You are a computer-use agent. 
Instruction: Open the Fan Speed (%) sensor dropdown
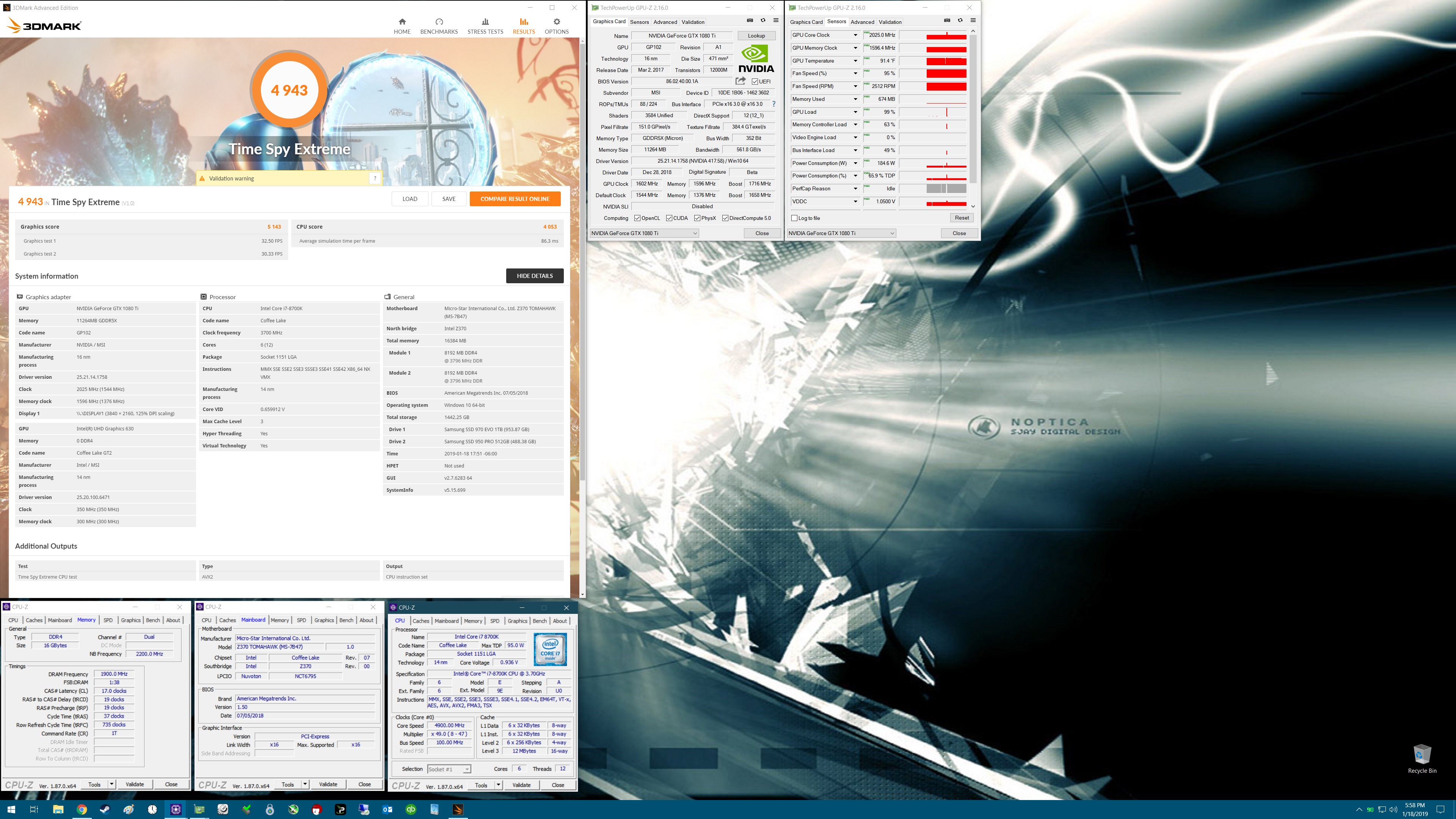[x=855, y=74]
